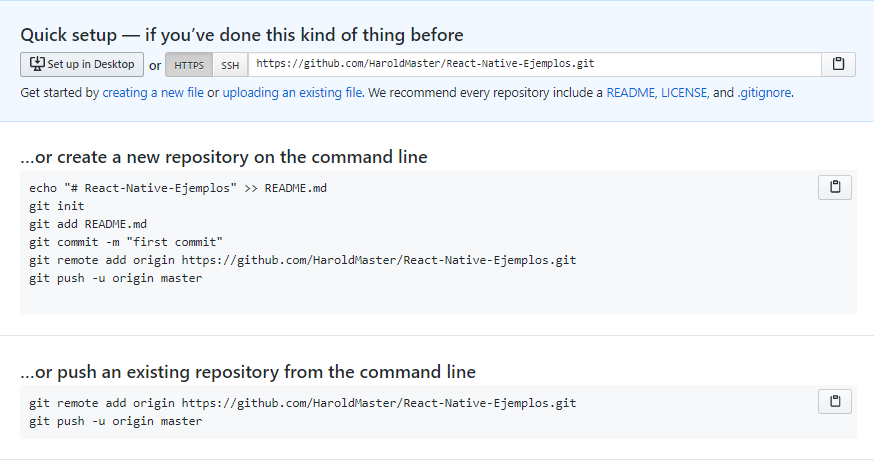
Task: Click the echo README.md command line
Action: coord(178,188)
